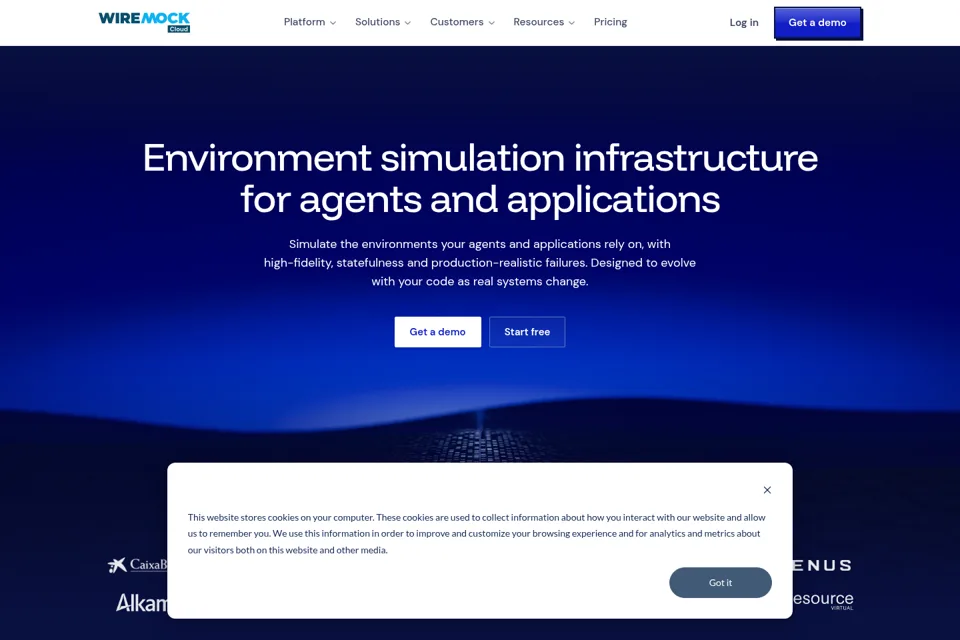Screen dimensions: 960x640
Task: Expand the Customers menu chevron
Action: pos(491,23)
